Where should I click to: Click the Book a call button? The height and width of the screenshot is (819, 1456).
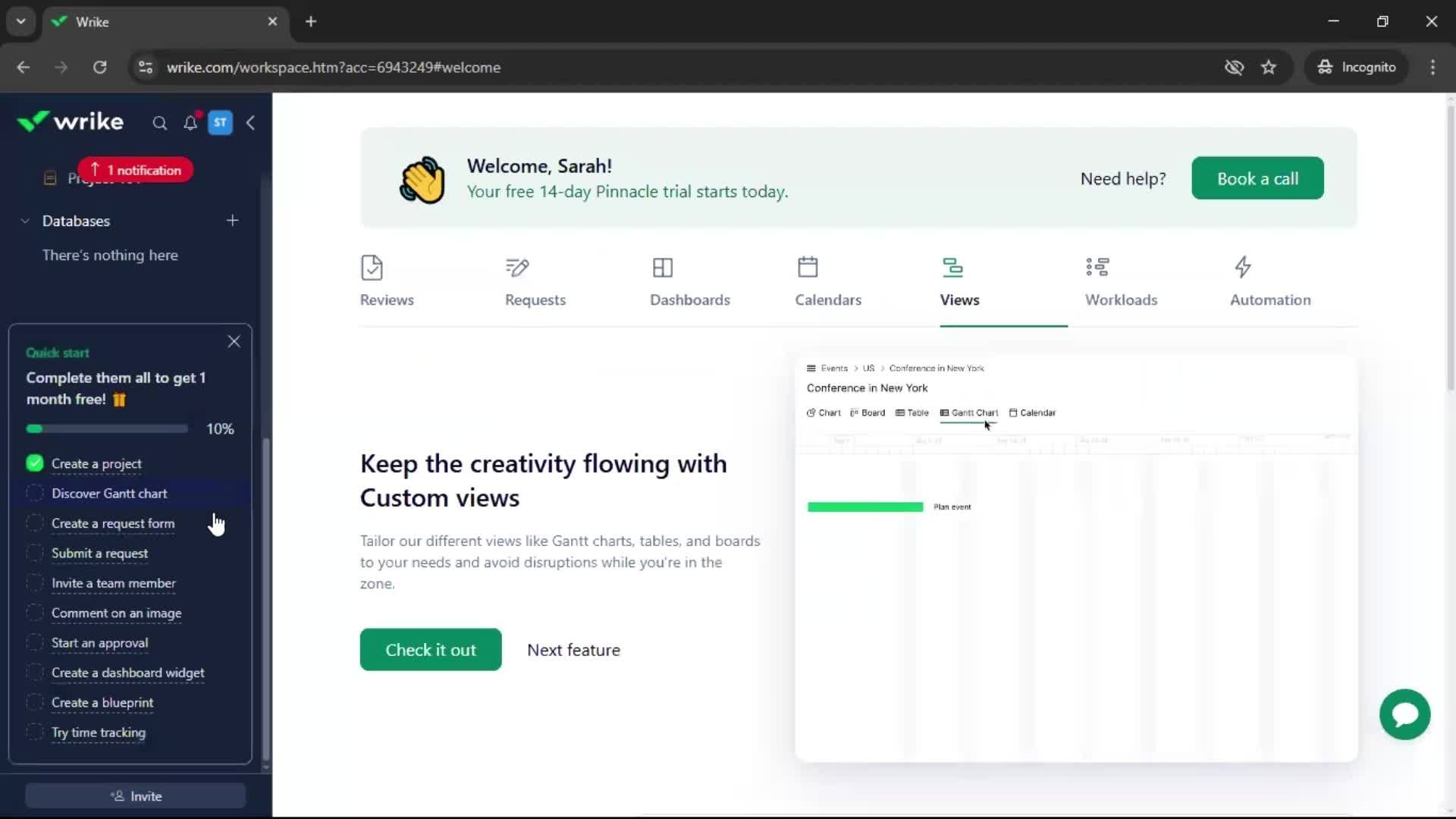pos(1257,178)
